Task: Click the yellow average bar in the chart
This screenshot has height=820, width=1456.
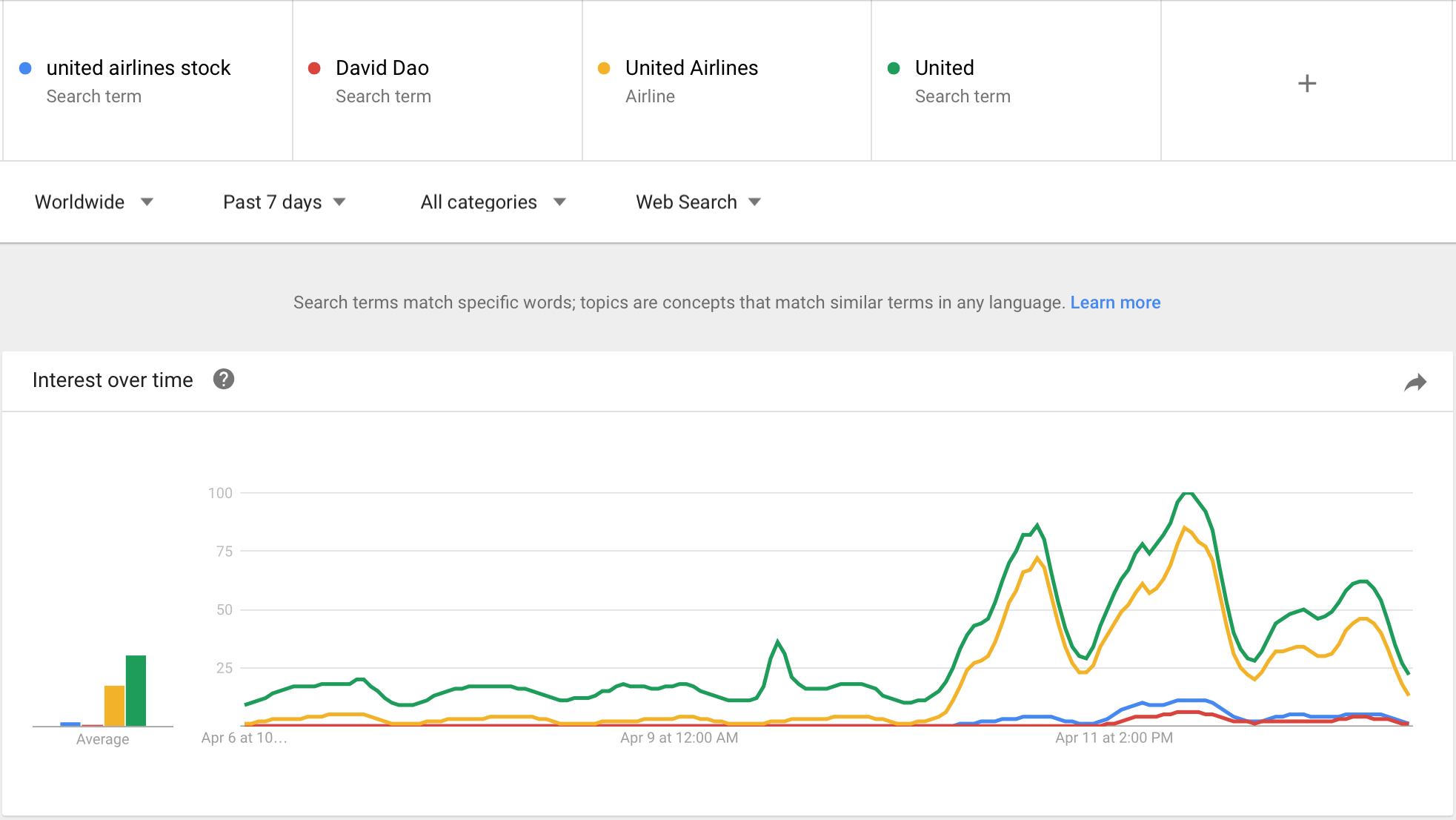Action: 114,706
